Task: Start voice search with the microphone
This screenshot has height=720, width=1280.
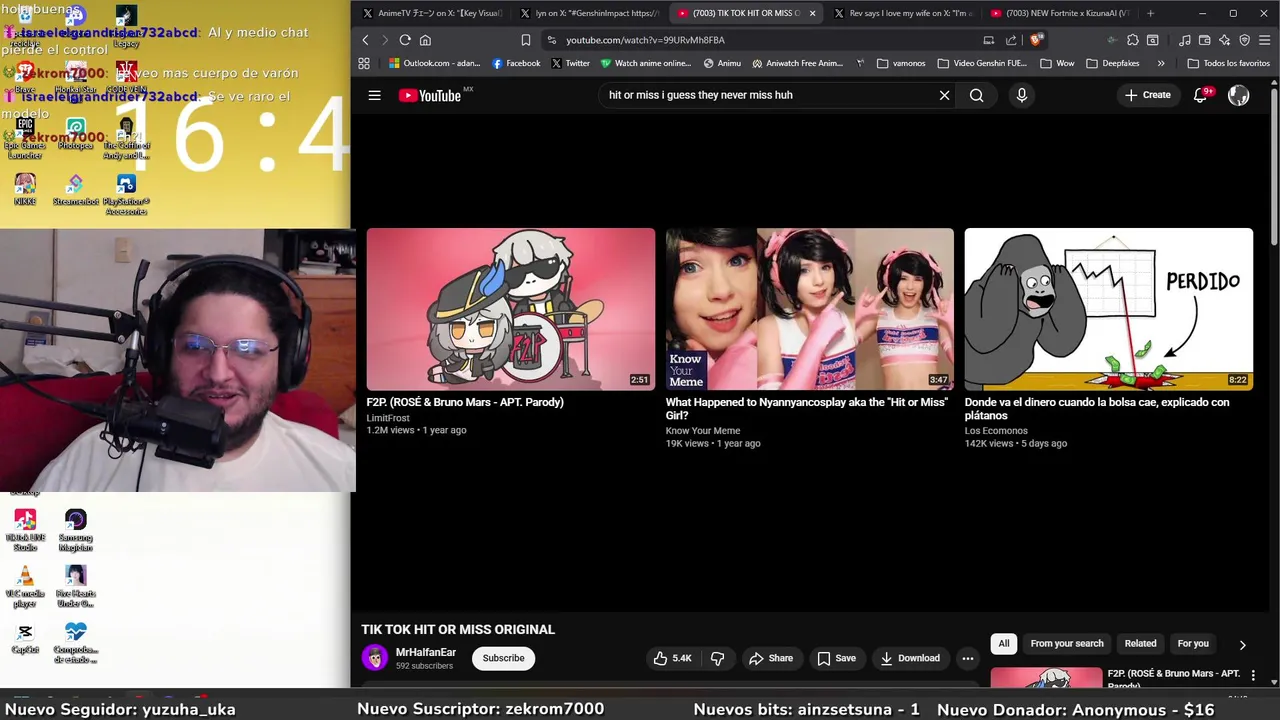Action: point(1021,95)
